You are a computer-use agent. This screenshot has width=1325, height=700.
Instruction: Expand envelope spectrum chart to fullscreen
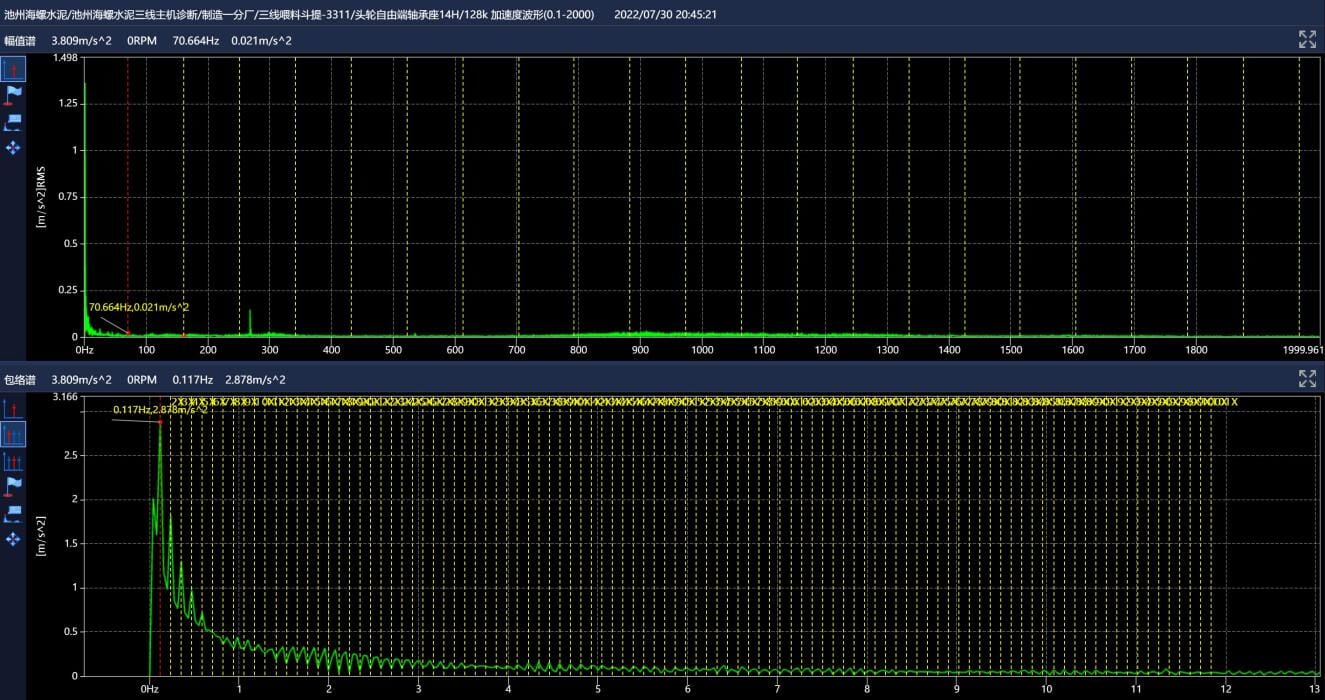coord(1307,378)
